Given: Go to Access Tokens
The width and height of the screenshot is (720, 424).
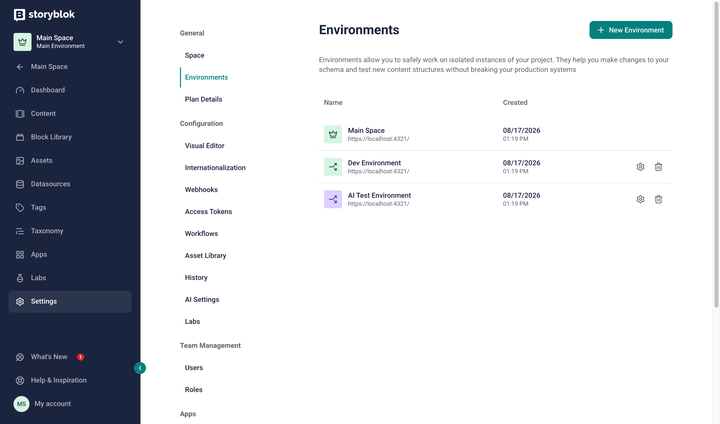Looking at the screenshot, I should pyautogui.click(x=208, y=212).
